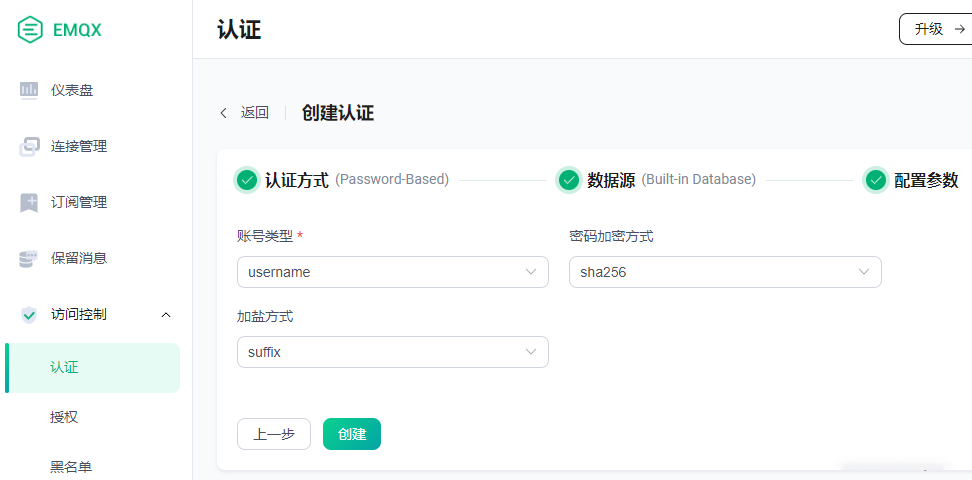The height and width of the screenshot is (480, 972).
Task: Open the 密码加密方式 sha256 dropdown
Action: point(725,272)
